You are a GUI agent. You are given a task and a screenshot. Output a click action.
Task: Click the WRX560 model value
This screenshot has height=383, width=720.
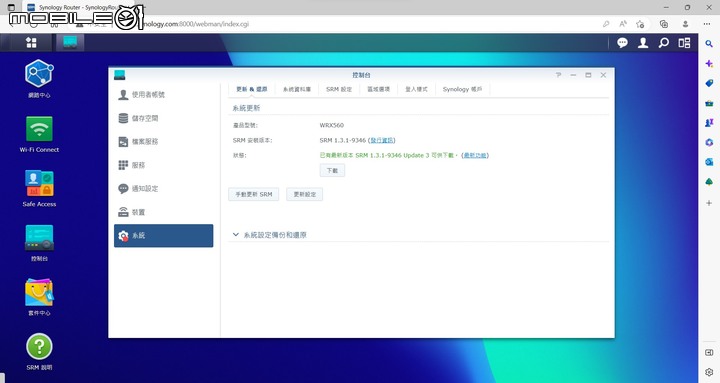click(x=332, y=125)
